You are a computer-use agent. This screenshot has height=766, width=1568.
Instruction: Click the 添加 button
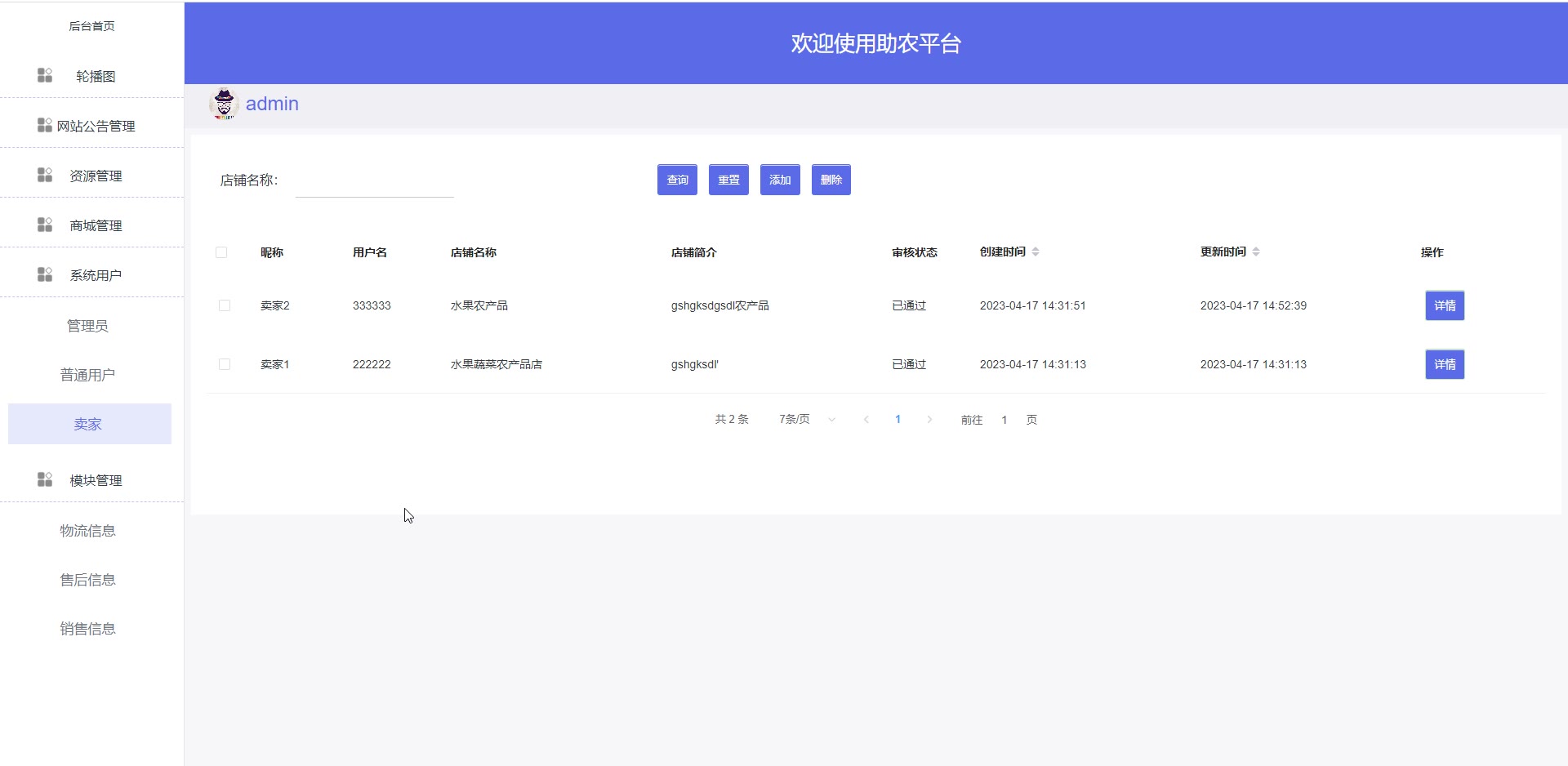[780, 180]
